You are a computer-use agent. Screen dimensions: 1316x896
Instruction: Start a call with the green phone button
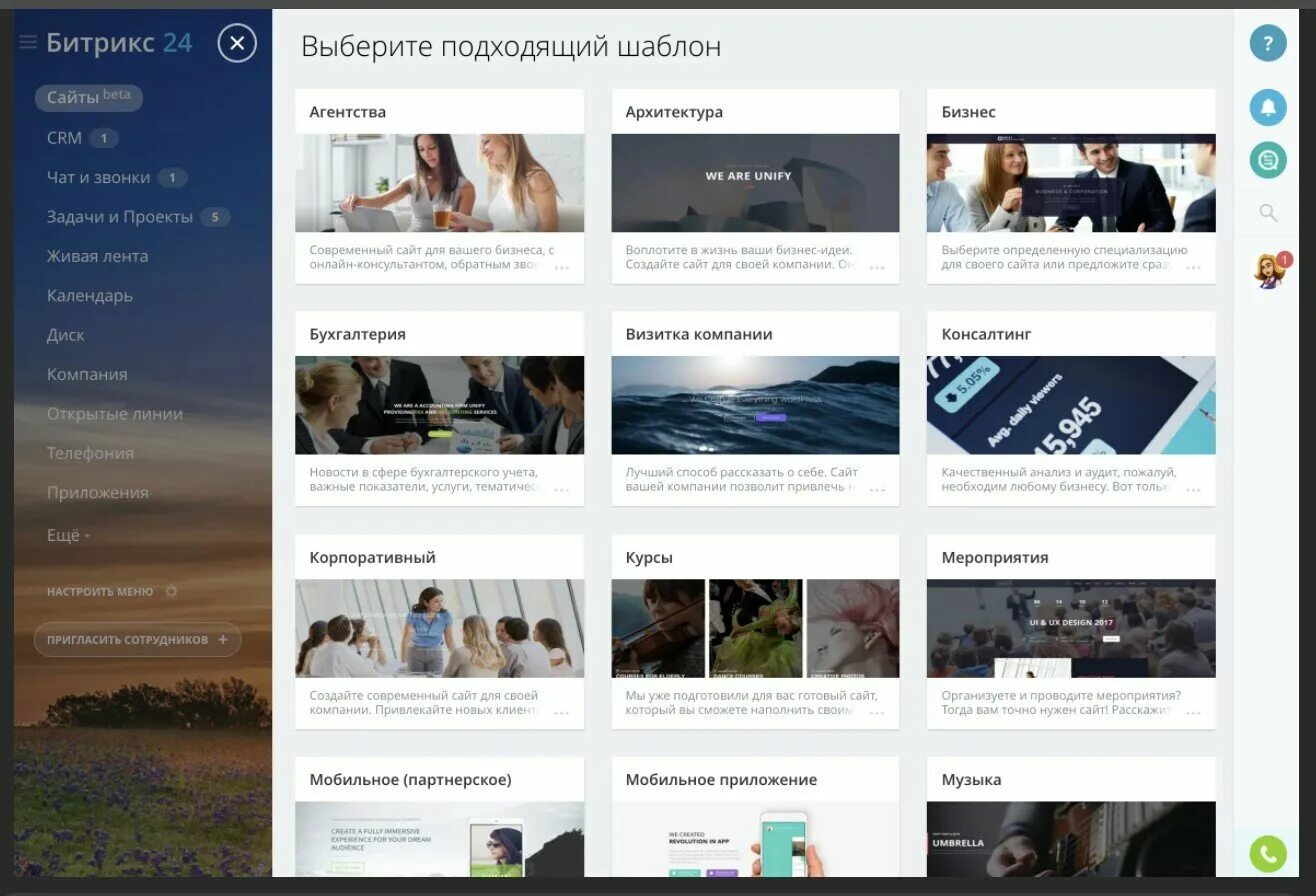click(x=1268, y=854)
